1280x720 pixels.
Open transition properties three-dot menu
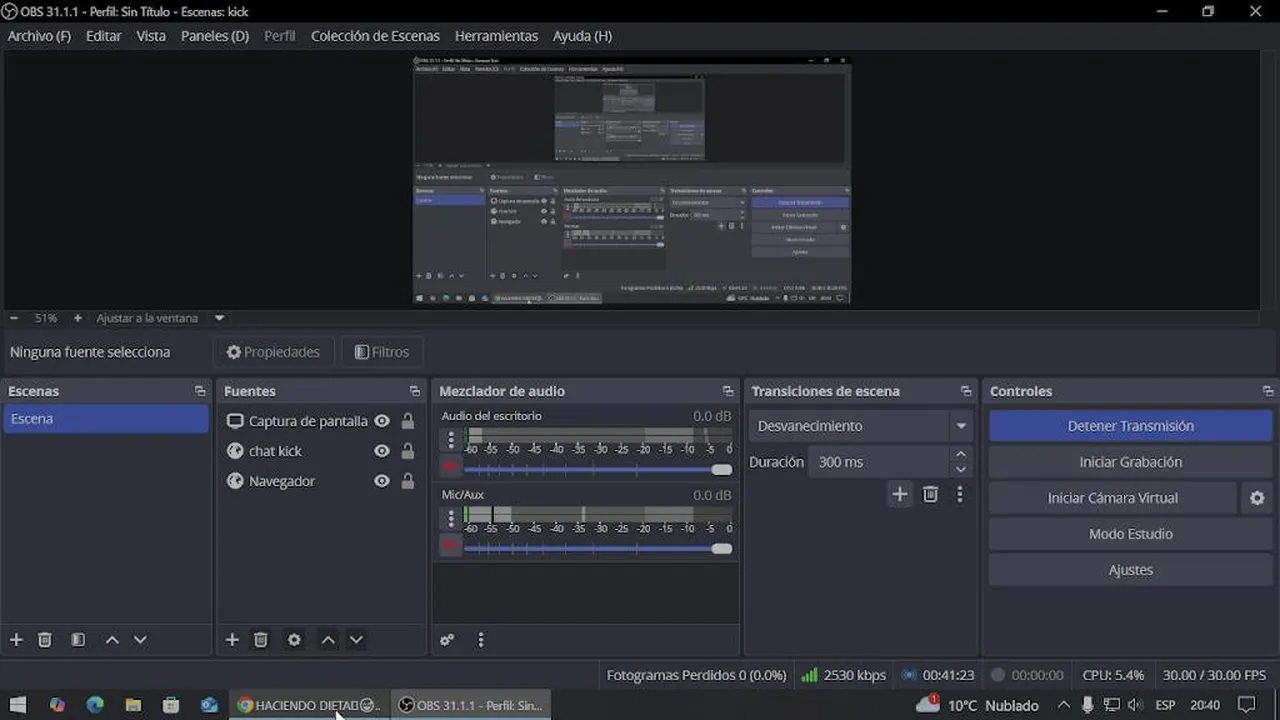[x=960, y=494]
